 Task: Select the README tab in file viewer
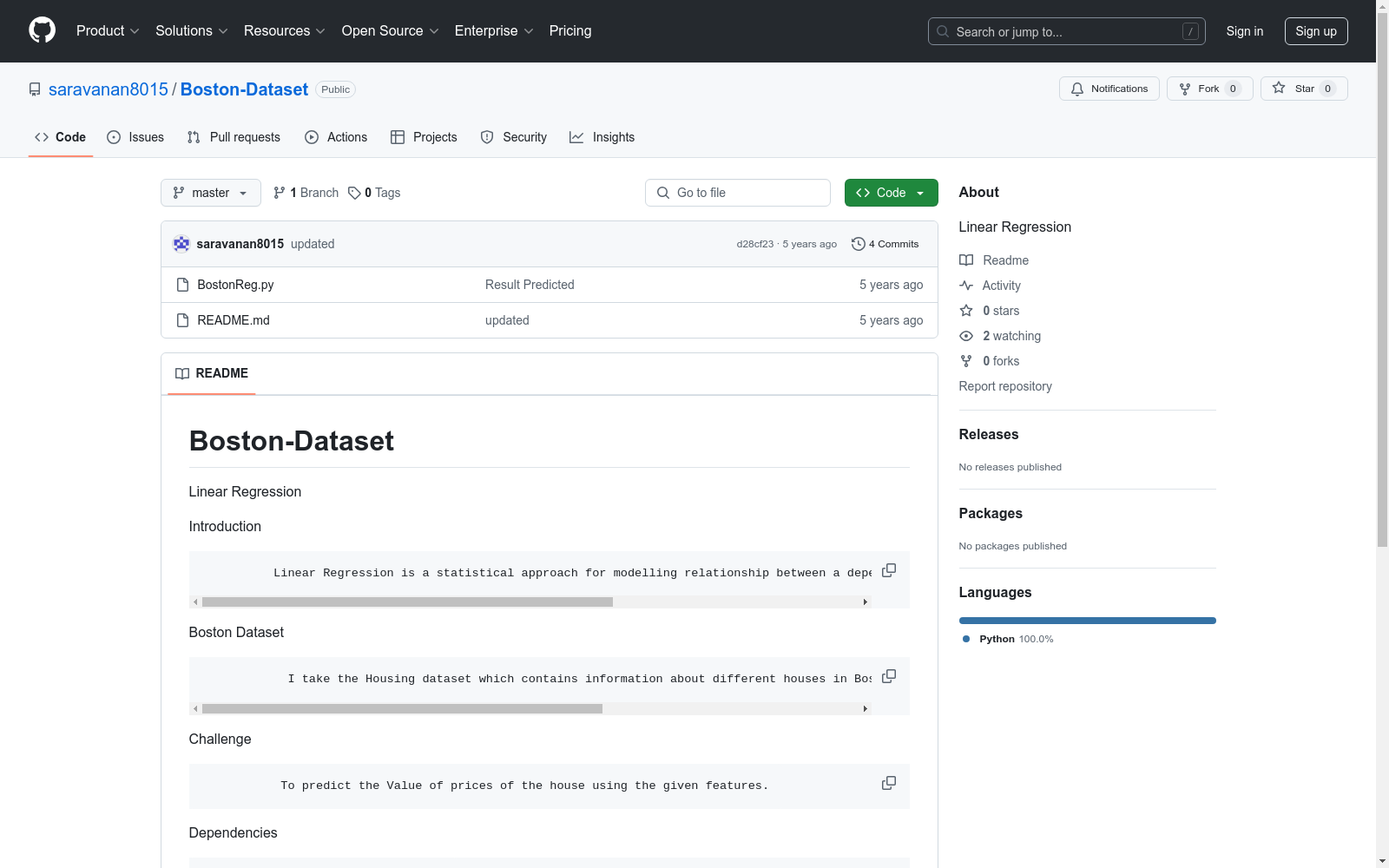pos(212,373)
